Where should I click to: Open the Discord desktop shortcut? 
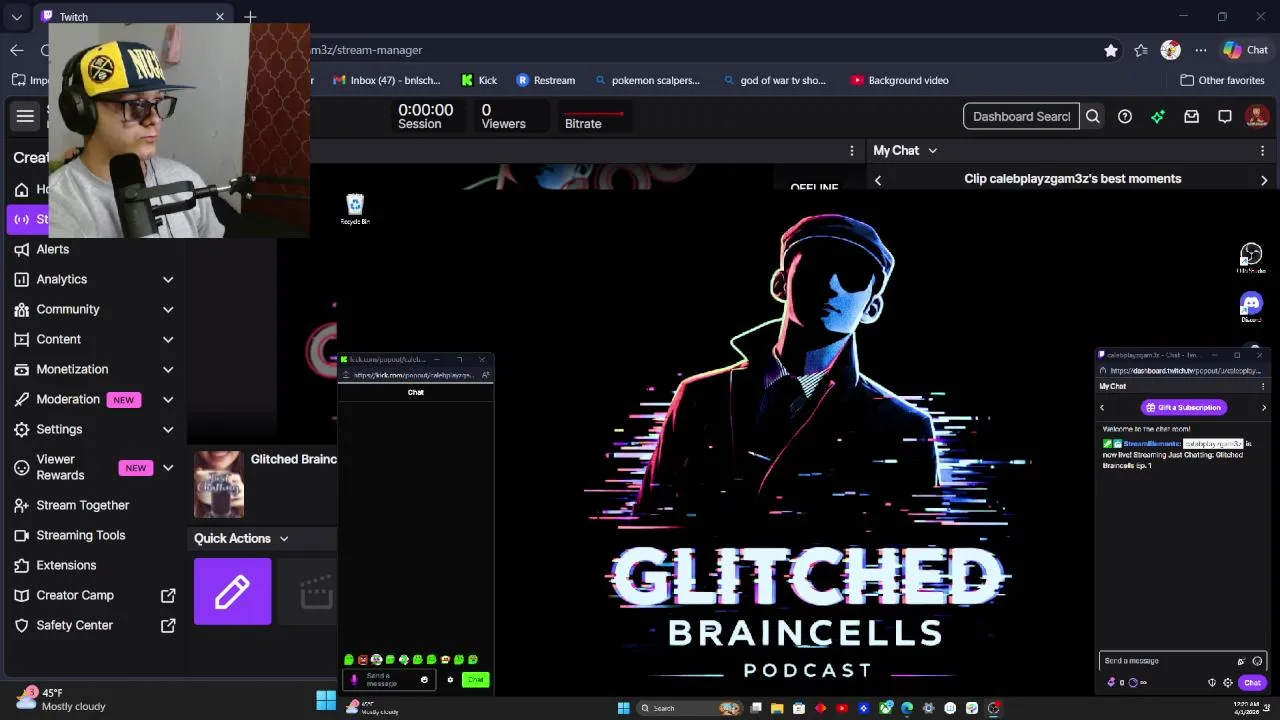[x=1251, y=306]
